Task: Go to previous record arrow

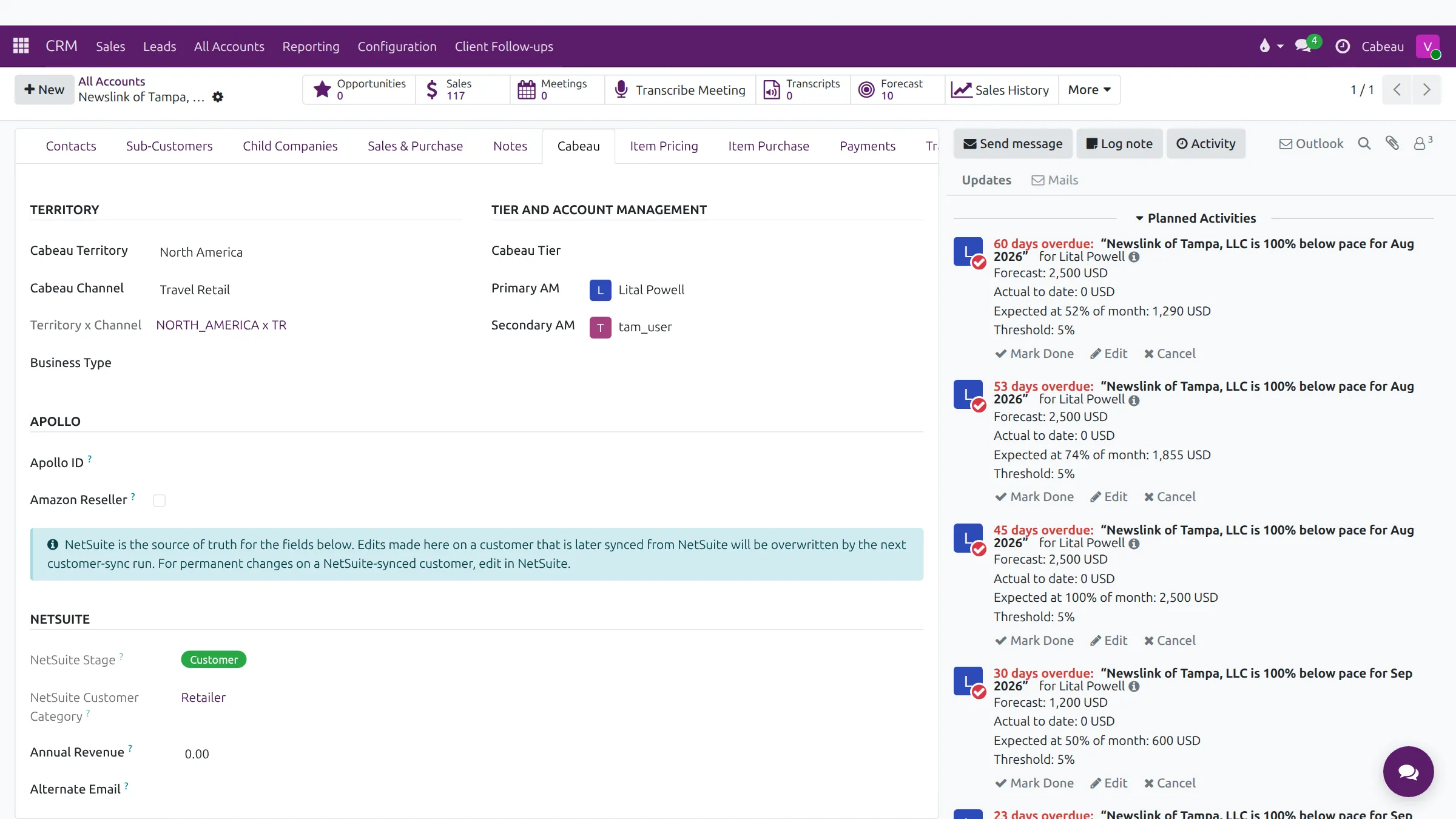Action: 1397,90
